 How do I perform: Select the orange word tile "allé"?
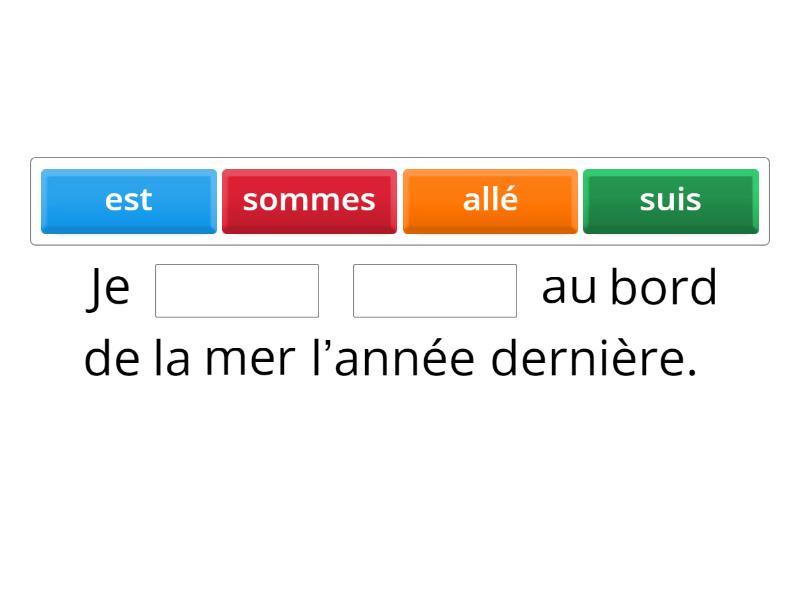pyautogui.click(x=489, y=200)
